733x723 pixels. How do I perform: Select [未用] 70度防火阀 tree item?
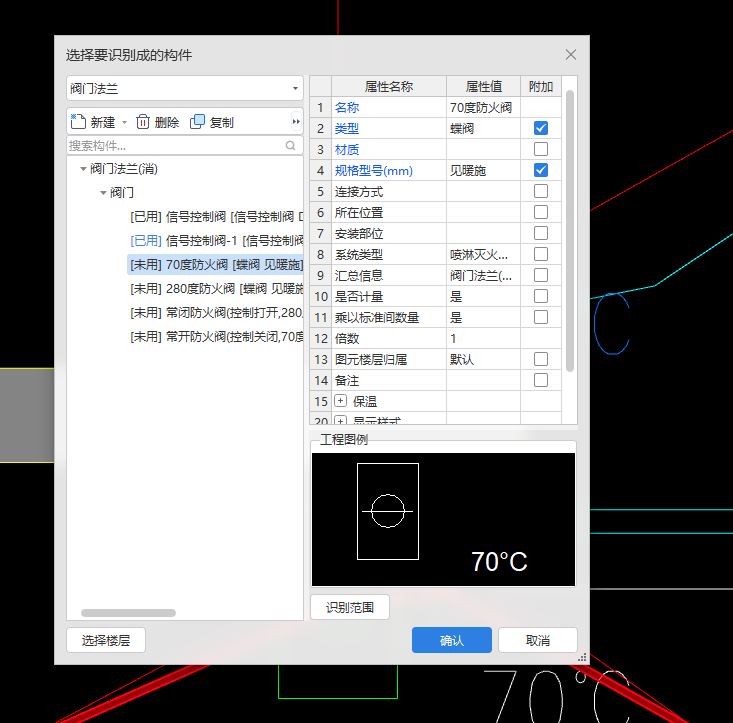(x=216, y=265)
